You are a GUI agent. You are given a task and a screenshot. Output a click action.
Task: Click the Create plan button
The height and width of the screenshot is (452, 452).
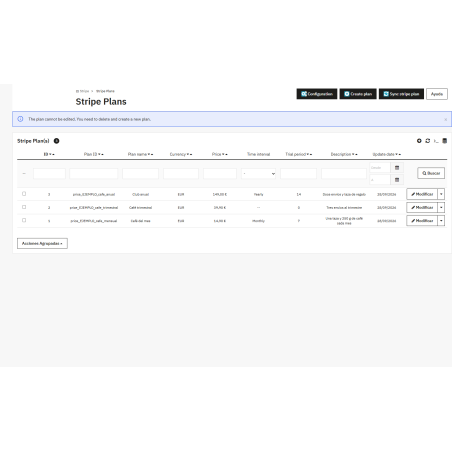point(358,94)
